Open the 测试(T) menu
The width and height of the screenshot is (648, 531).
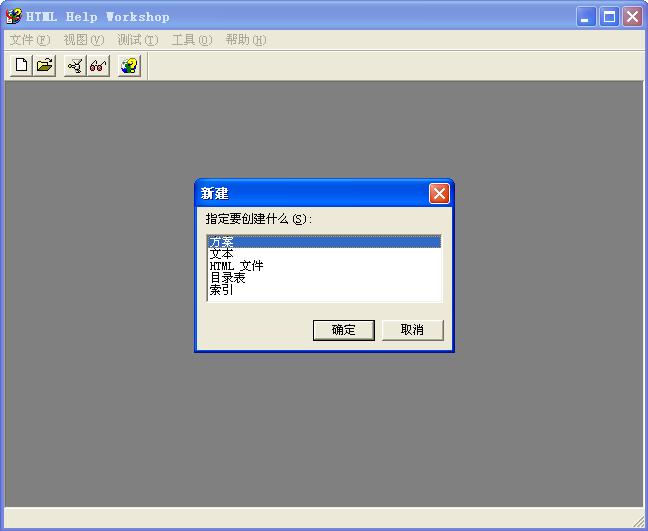[x=138, y=40]
